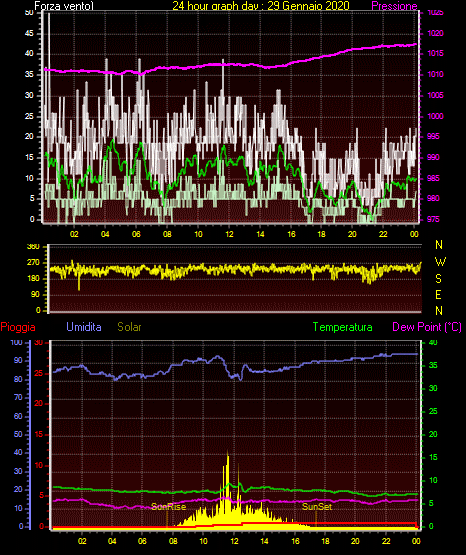Click the Pioggia legend label
The width and height of the screenshot is (466, 555).
(x=18, y=327)
